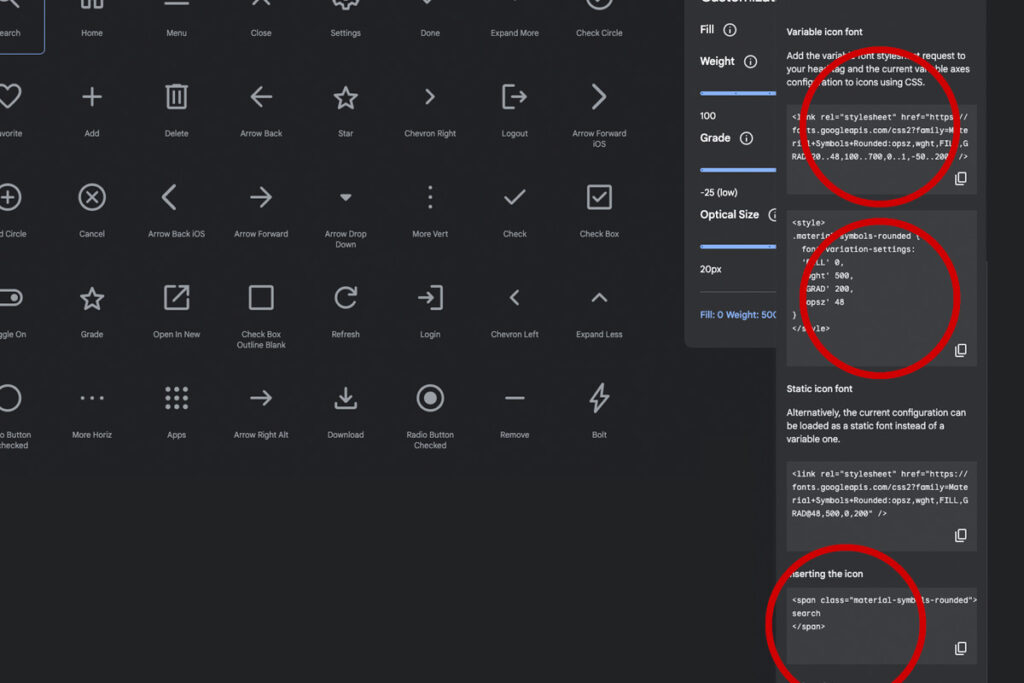This screenshot has width=1024, height=683.
Task: Copy the static icon font link
Action: pos(961,535)
